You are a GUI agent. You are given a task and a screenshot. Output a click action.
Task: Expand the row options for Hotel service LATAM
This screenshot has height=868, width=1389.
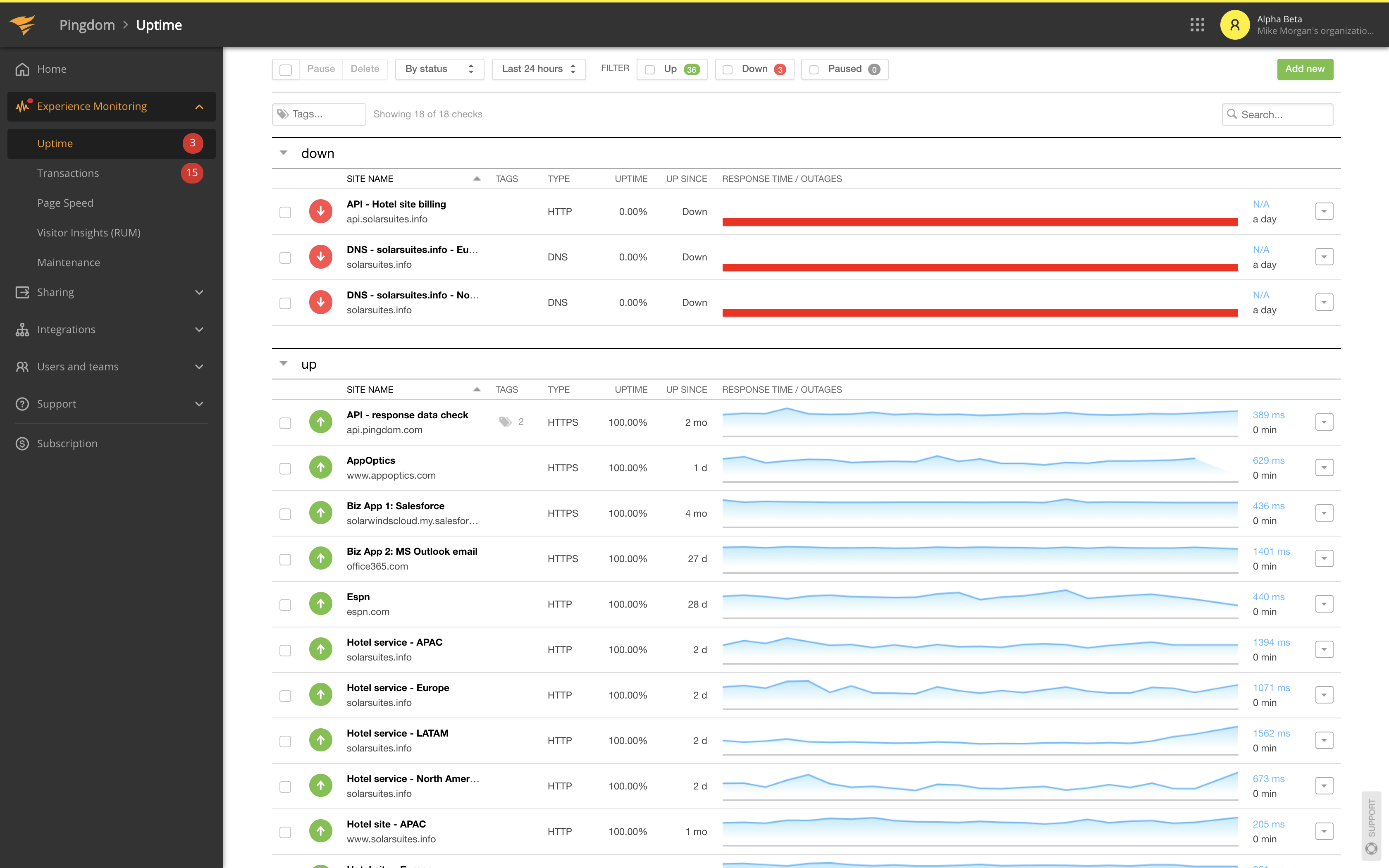pos(1324,740)
